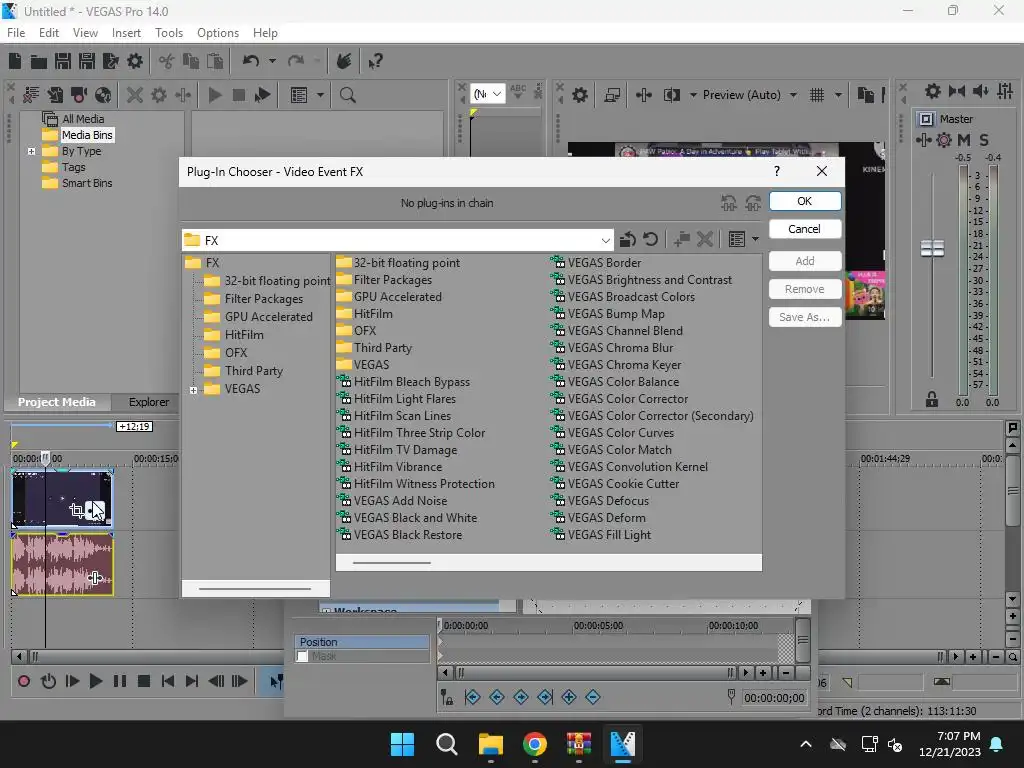Click Cancel in Plug-In Chooser
Image resolution: width=1024 pixels, height=768 pixels.
[805, 229]
